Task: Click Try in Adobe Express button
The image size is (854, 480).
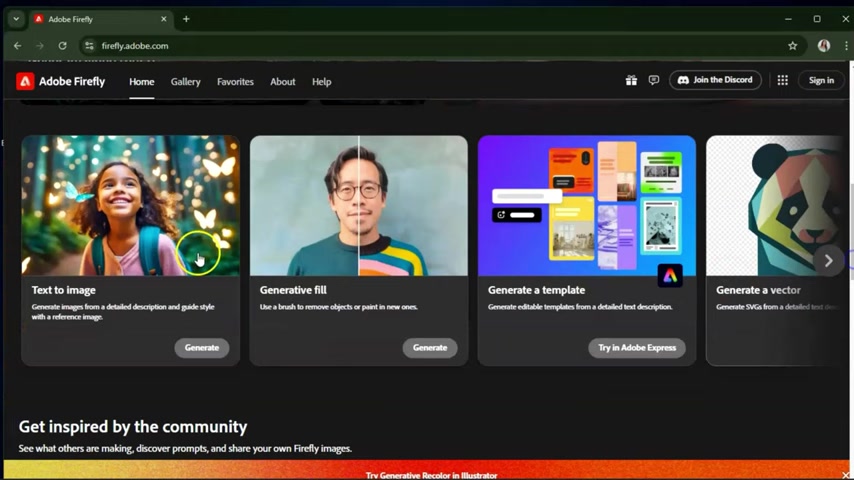Action: 637,348
